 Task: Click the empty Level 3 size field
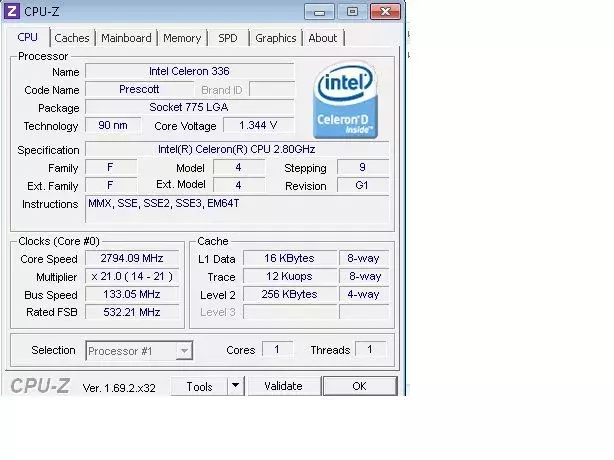point(290,312)
